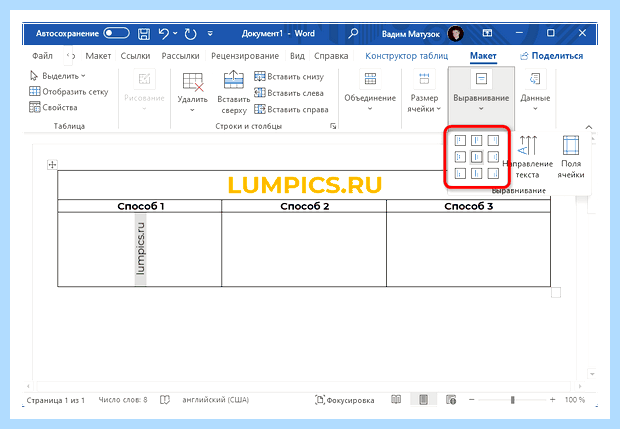Open table Свойства
This screenshot has height=429, width=620.
[53, 107]
